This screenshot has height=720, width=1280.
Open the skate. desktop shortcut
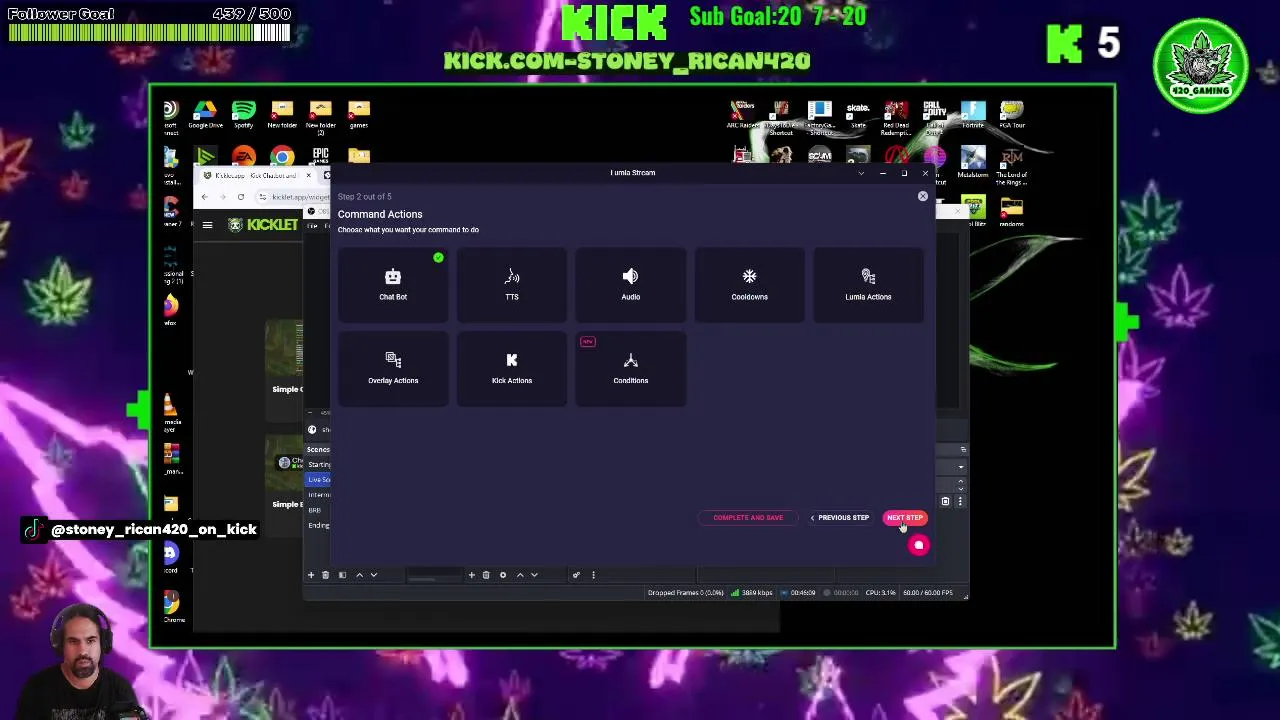(858, 114)
